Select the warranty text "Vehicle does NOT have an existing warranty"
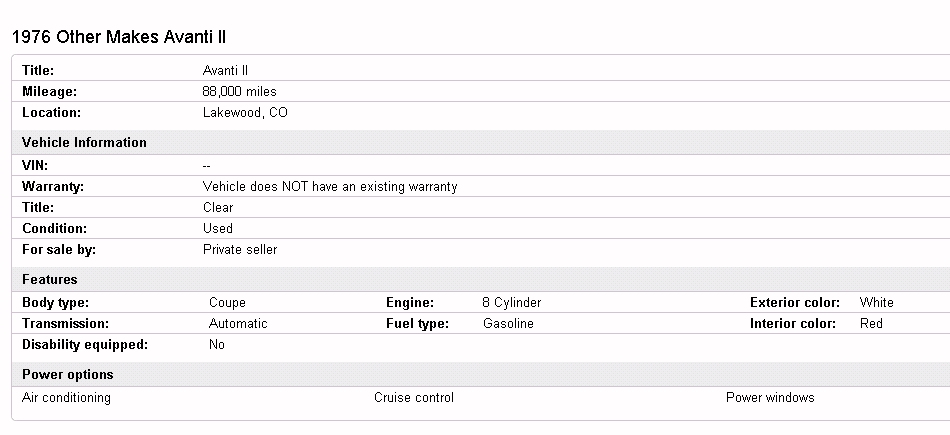 330,187
